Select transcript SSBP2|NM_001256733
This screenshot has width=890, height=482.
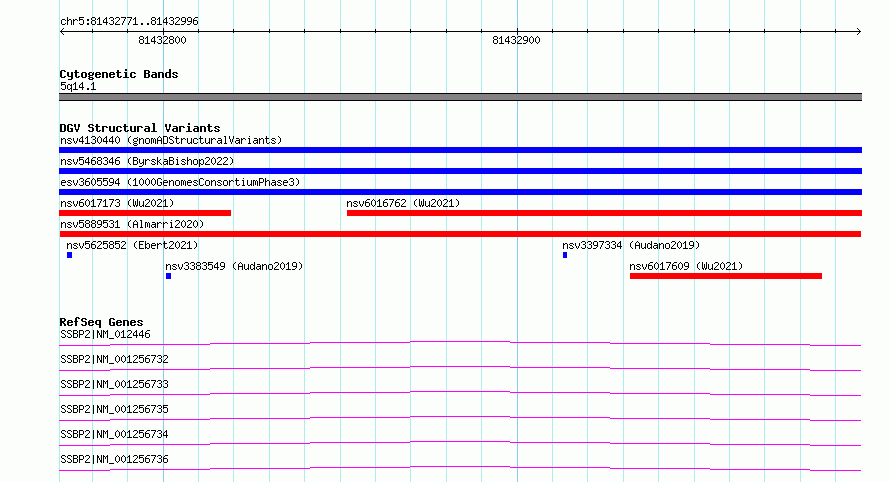point(114,384)
